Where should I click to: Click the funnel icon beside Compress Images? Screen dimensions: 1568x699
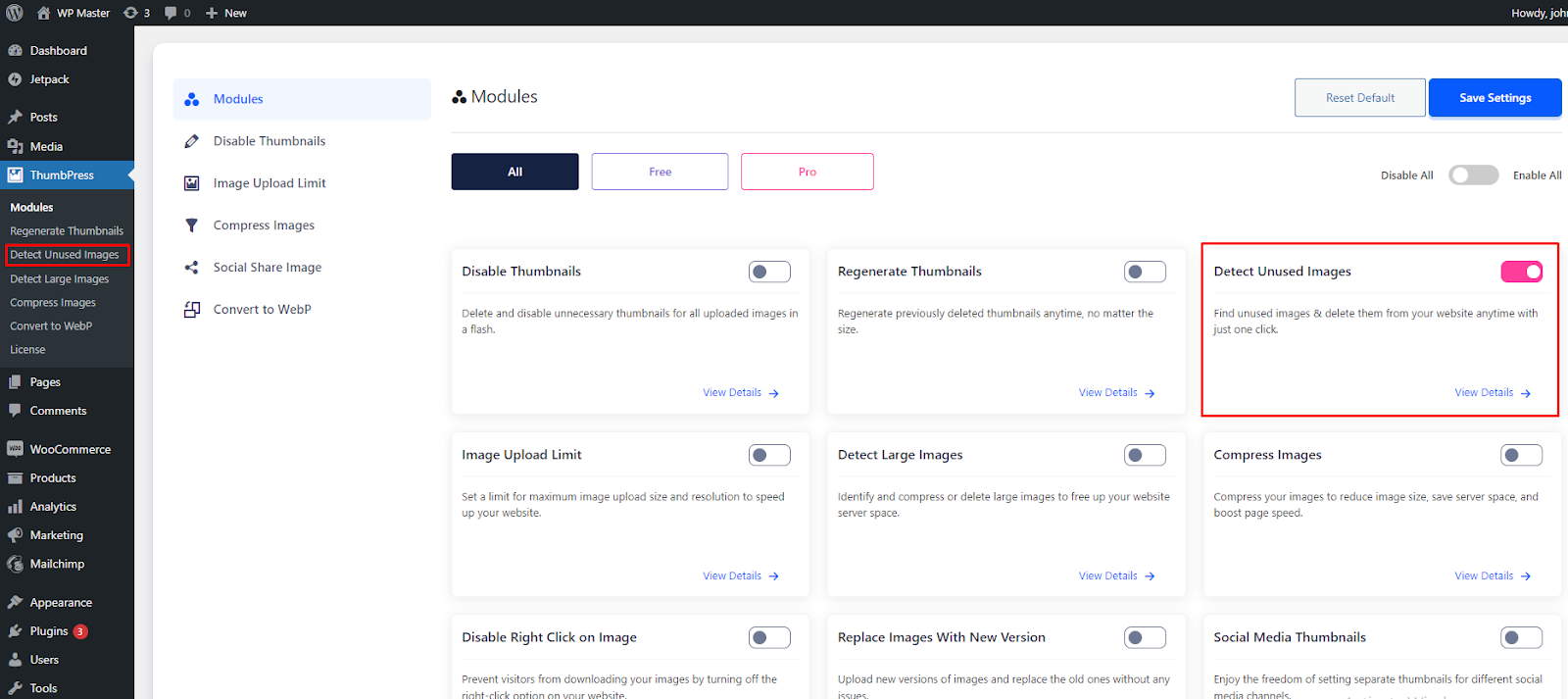pyautogui.click(x=192, y=225)
